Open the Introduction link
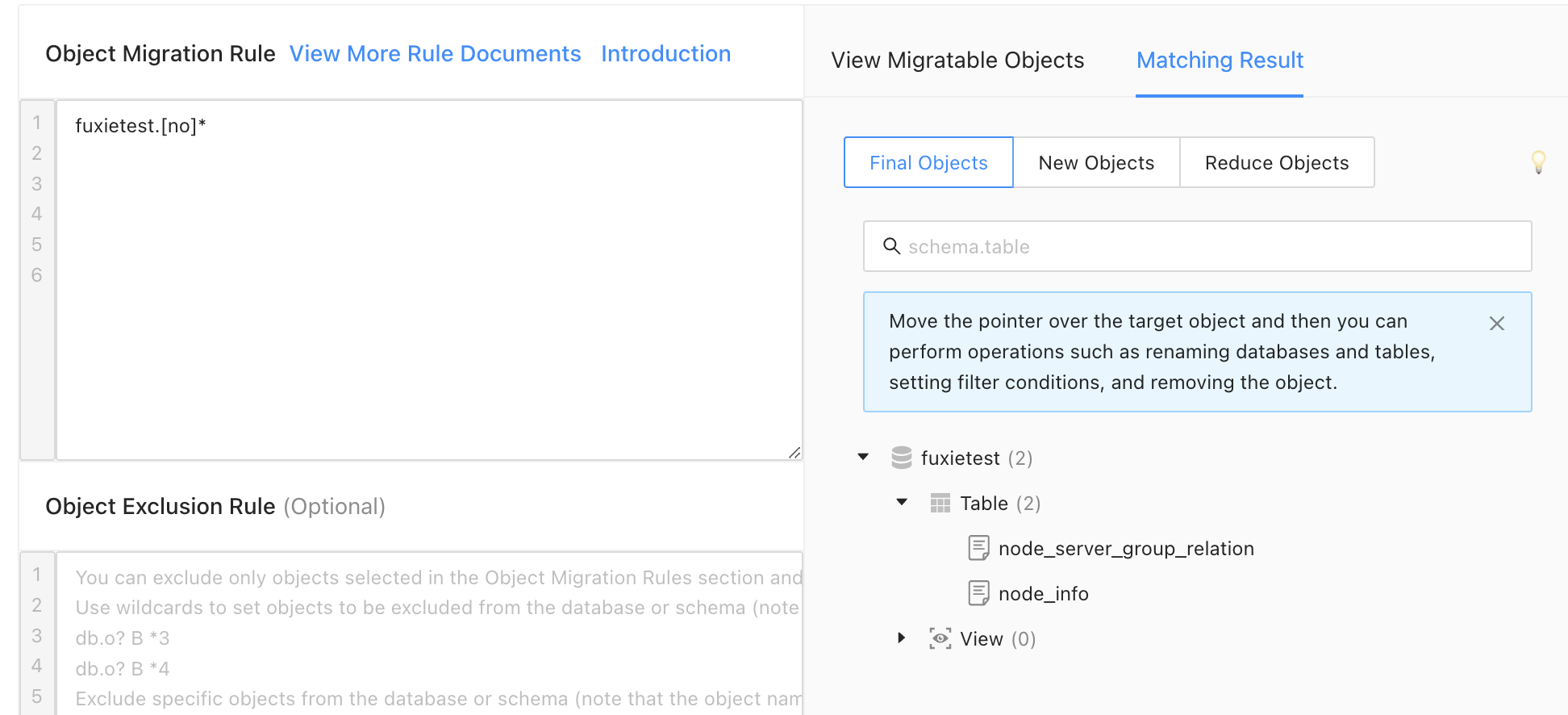The height and width of the screenshot is (715, 1568). coord(665,54)
